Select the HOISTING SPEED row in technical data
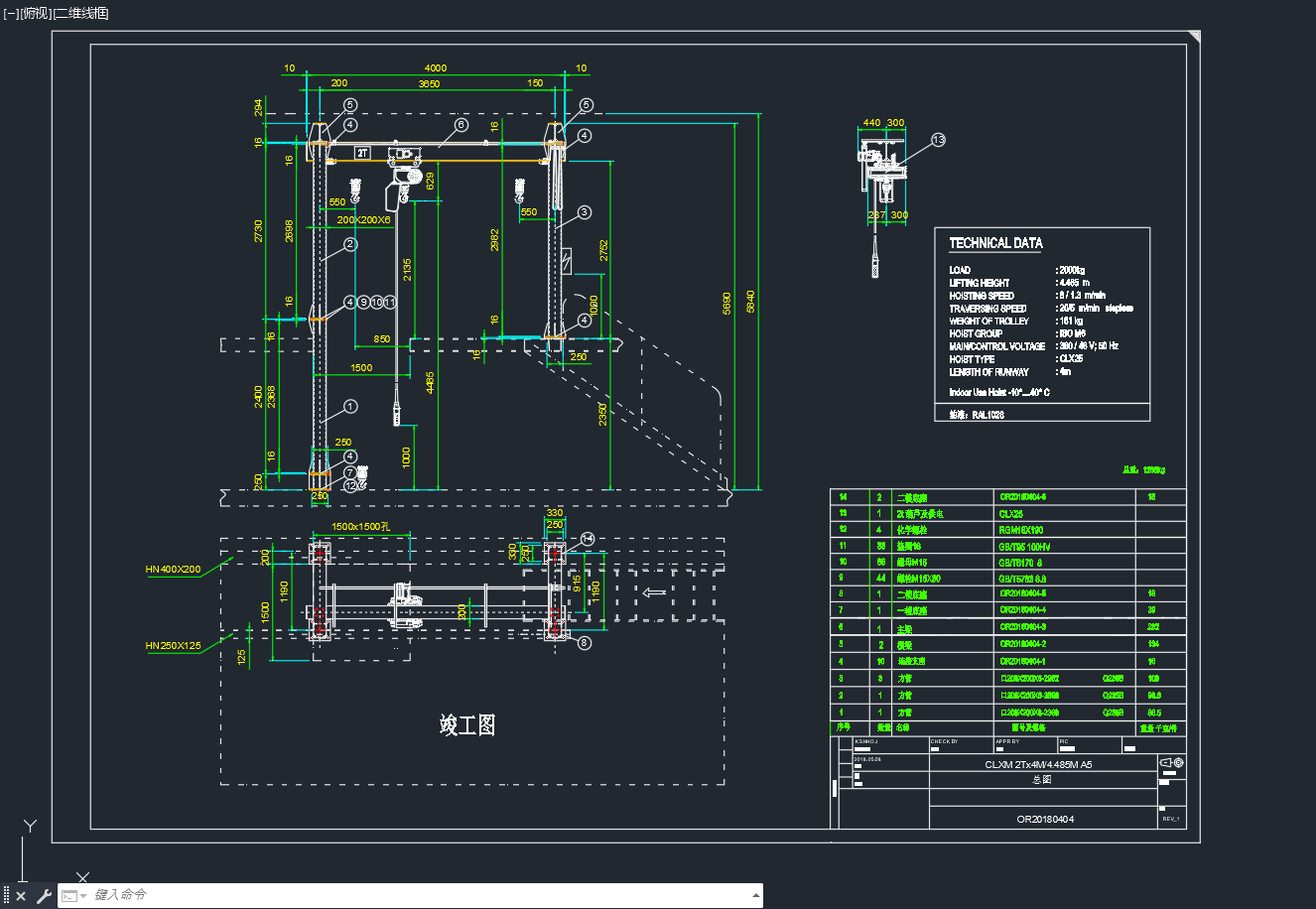This screenshot has width=1316, height=909. [x=1027, y=296]
